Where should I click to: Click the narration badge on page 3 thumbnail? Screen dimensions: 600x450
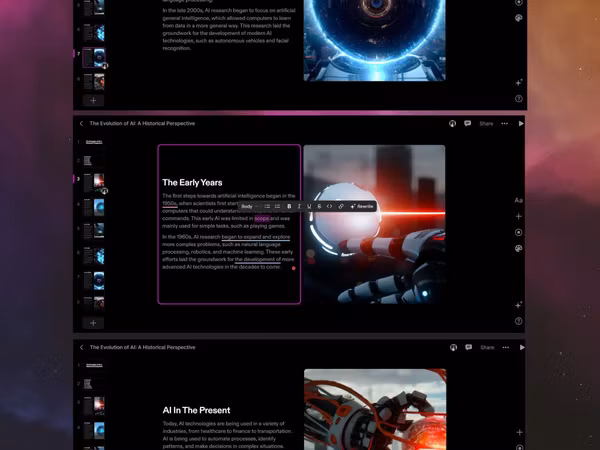pos(104,191)
